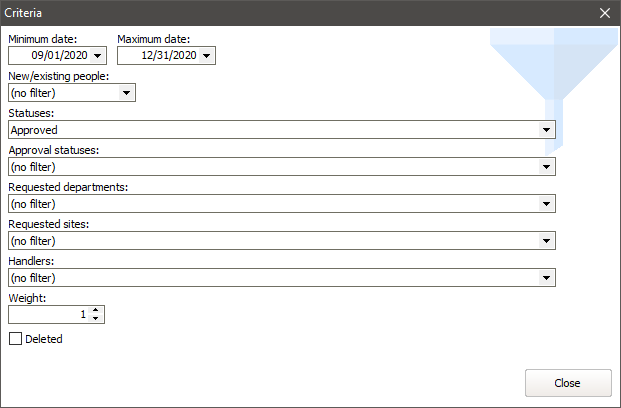The image size is (621, 408).
Task: Open the Minimum date calendar dropdown arrow
Action: click(x=98, y=57)
